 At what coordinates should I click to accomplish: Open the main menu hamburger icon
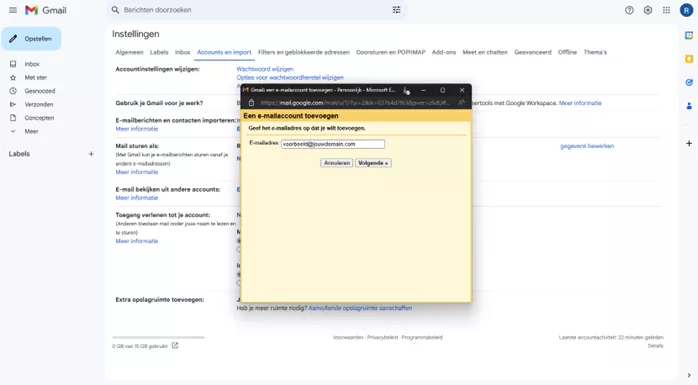(x=13, y=10)
